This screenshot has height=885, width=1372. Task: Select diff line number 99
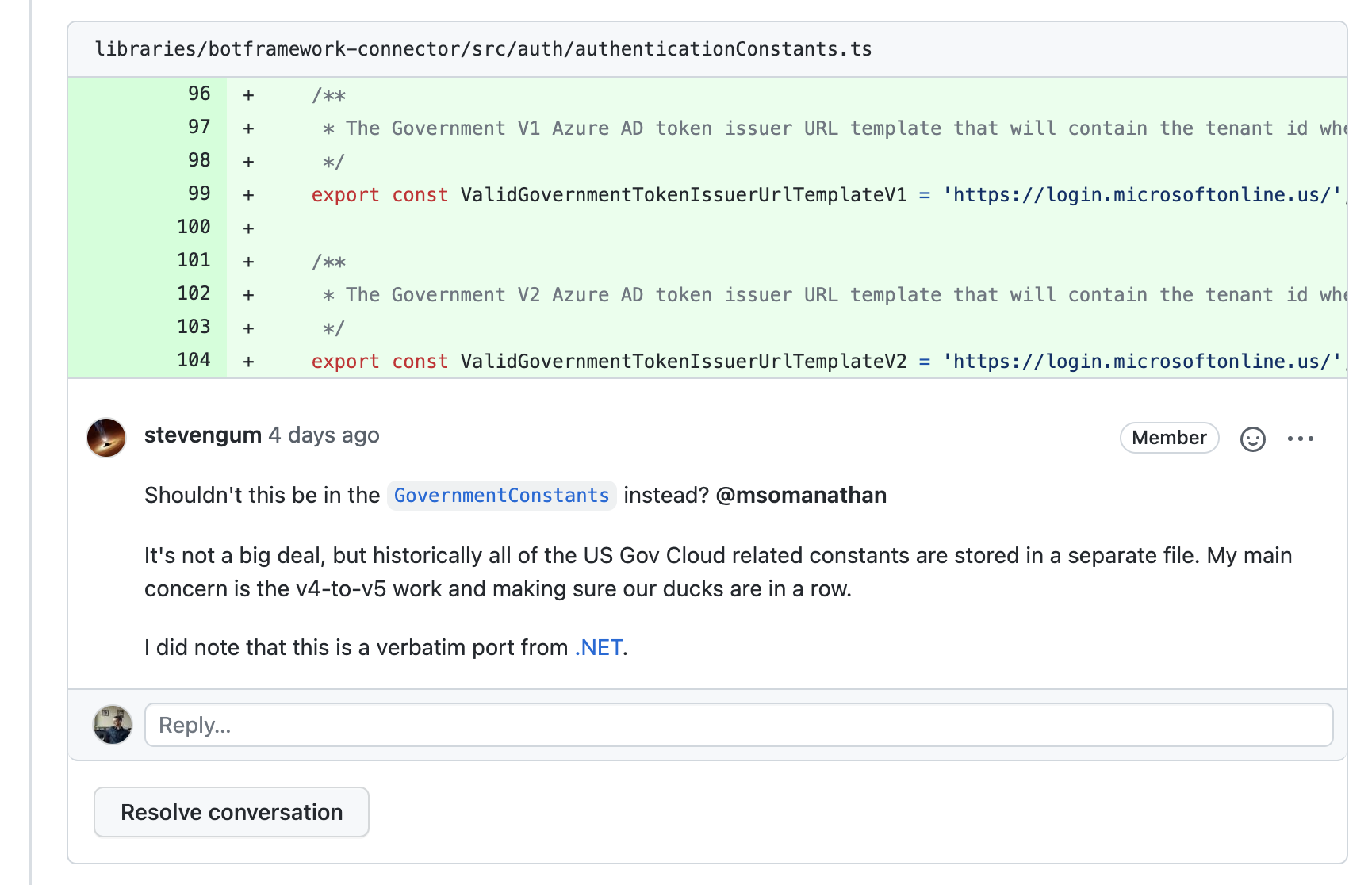click(199, 194)
